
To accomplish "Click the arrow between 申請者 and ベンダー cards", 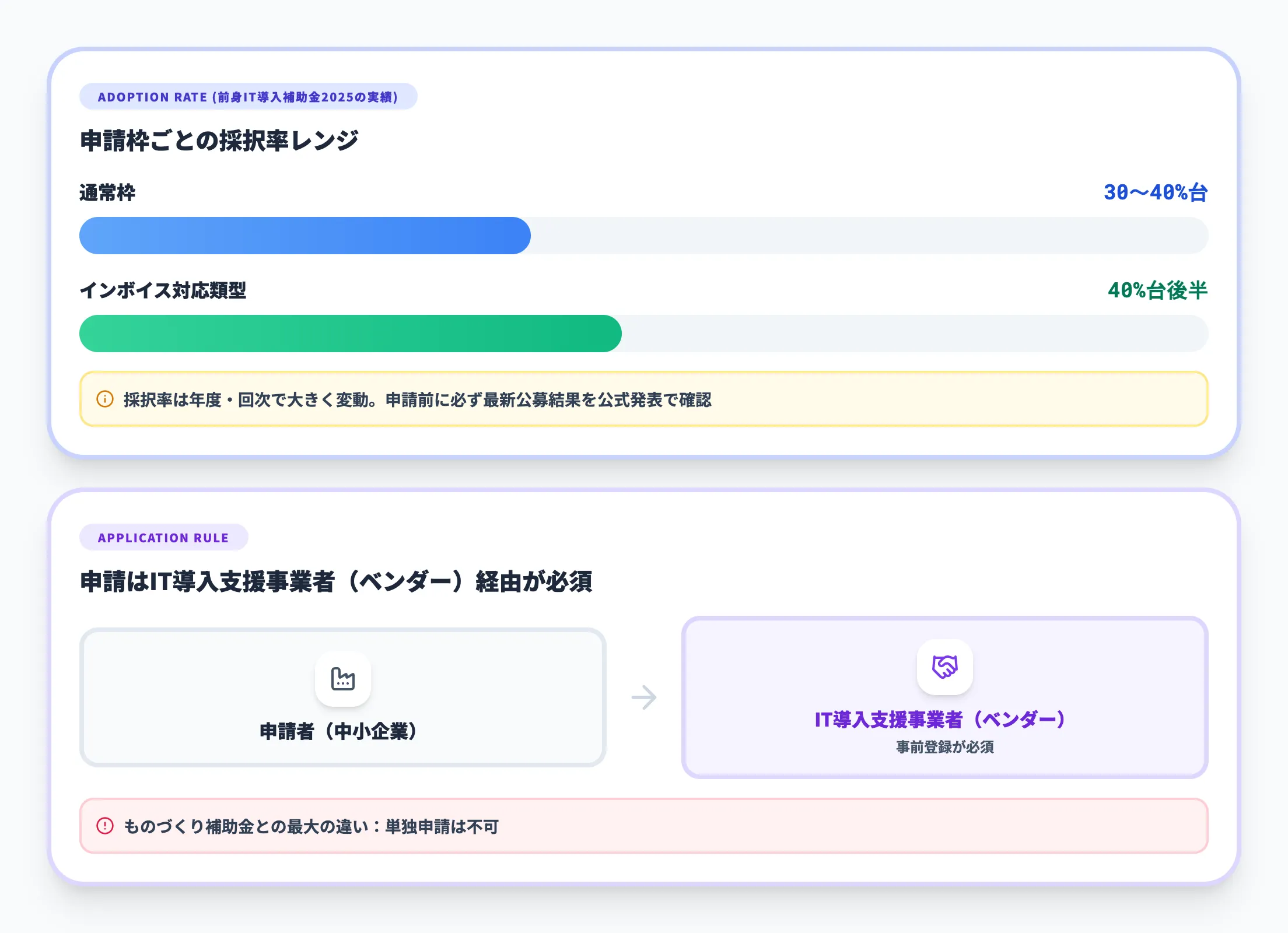I will [643, 697].
